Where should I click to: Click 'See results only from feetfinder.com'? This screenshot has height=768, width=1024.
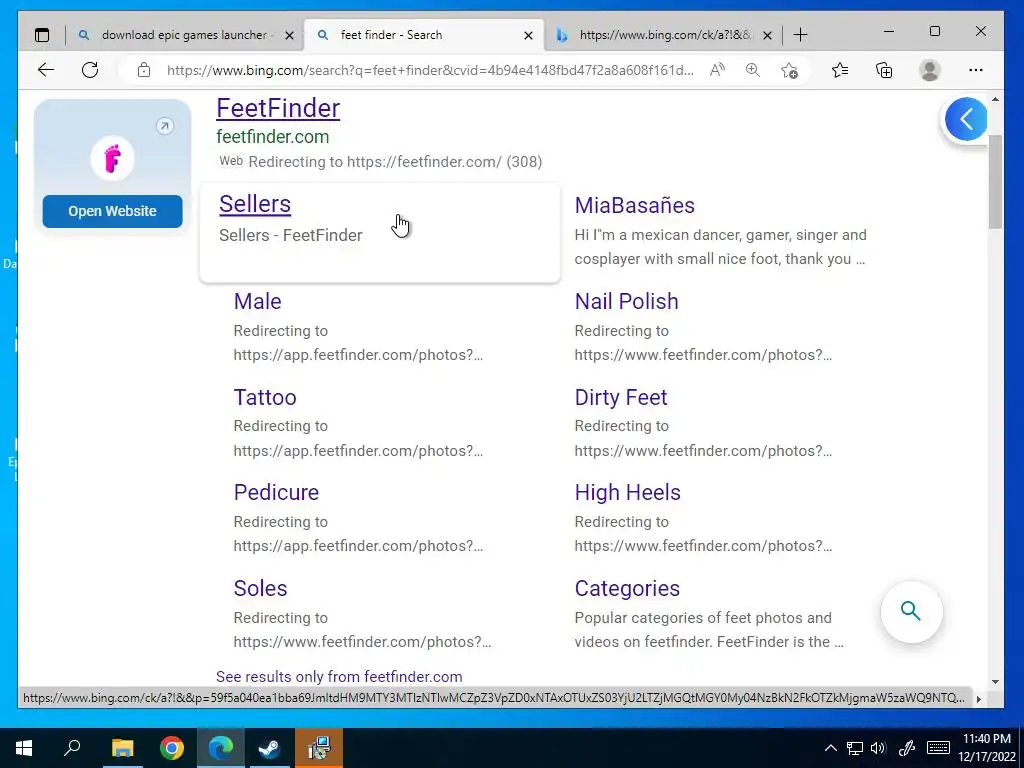click(x=339, y=677)
